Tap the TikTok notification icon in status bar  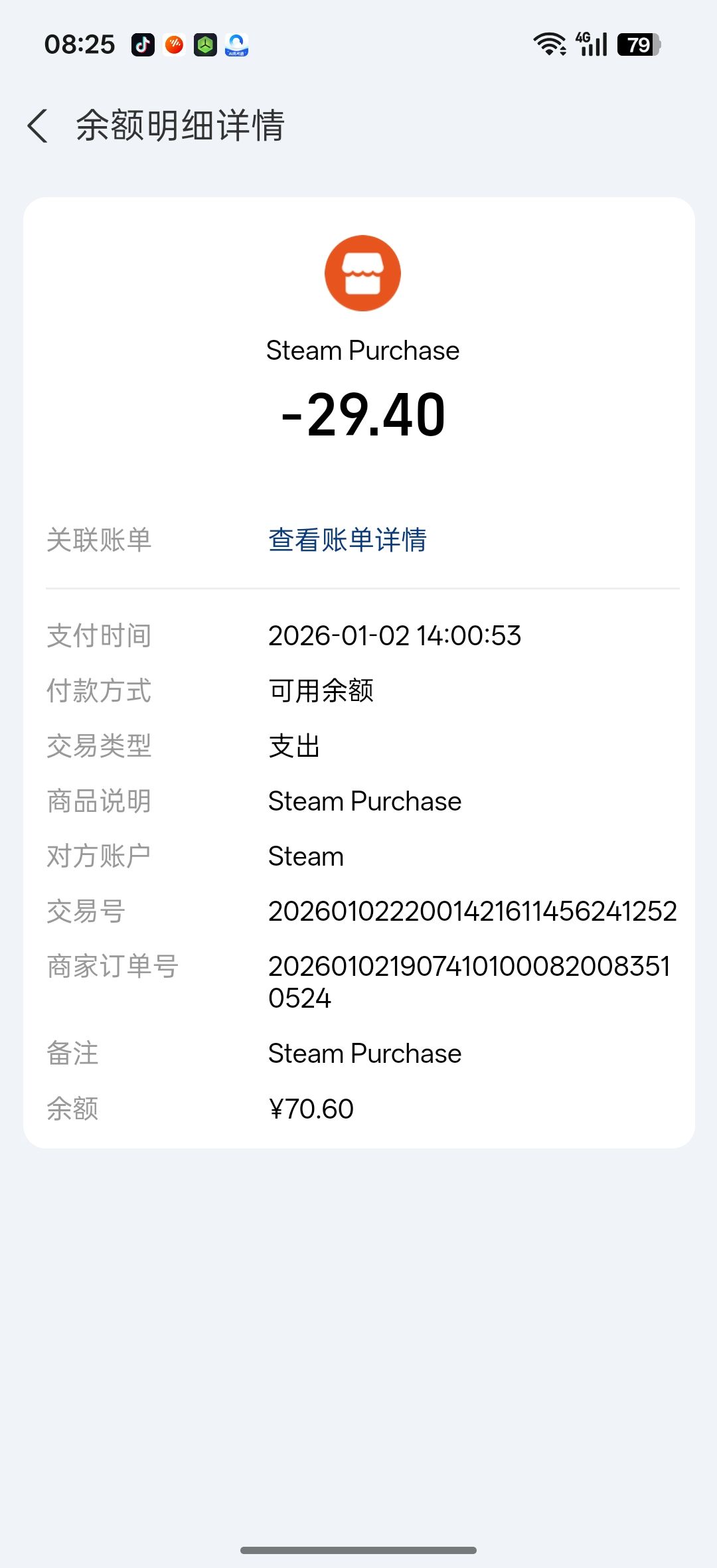[143, 45]
